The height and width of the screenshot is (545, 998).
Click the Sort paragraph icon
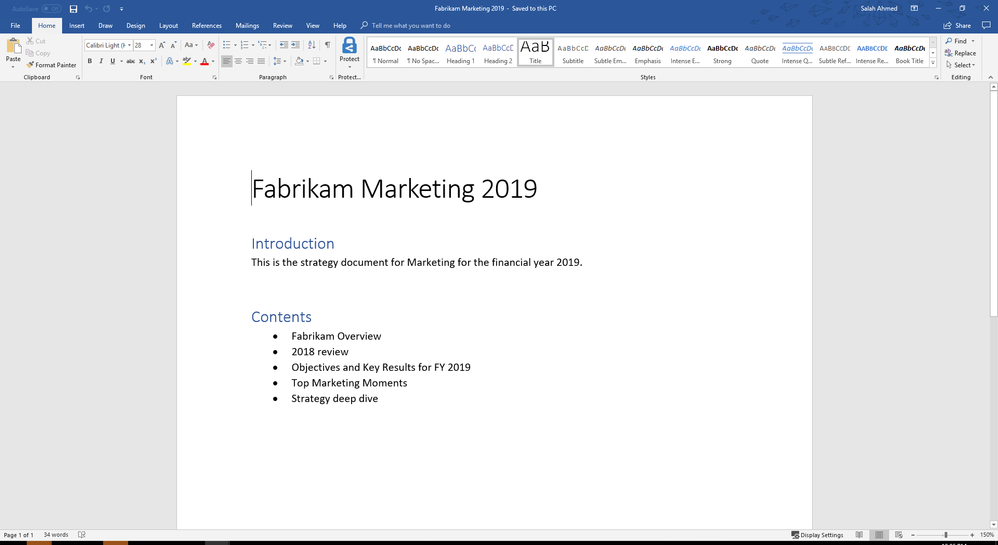(x=312, y=45)
